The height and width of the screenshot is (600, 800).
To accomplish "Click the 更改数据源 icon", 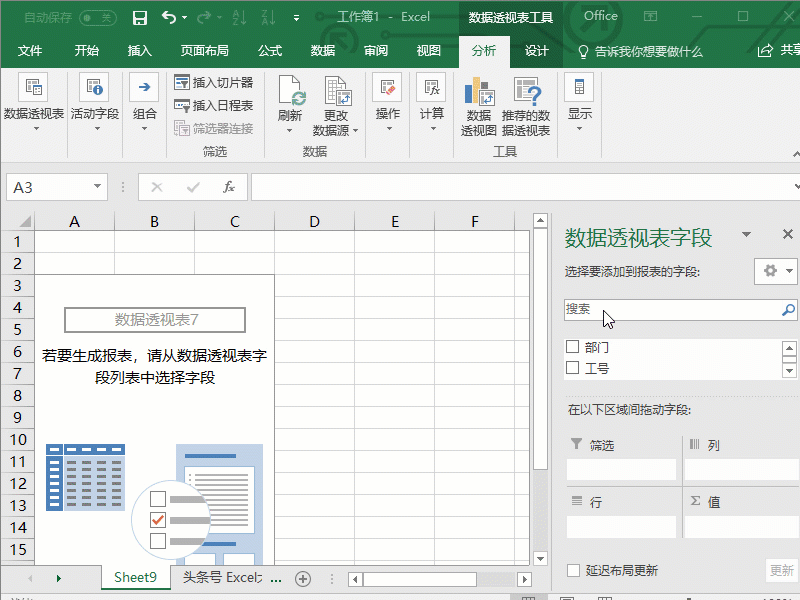I will pyautogui.click(x=336, y=92).
